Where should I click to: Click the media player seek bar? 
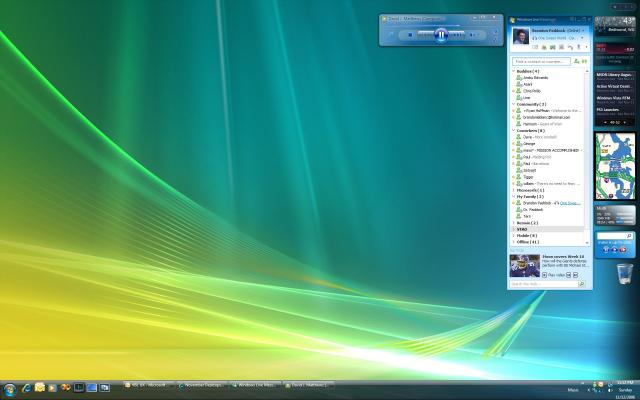441,26
